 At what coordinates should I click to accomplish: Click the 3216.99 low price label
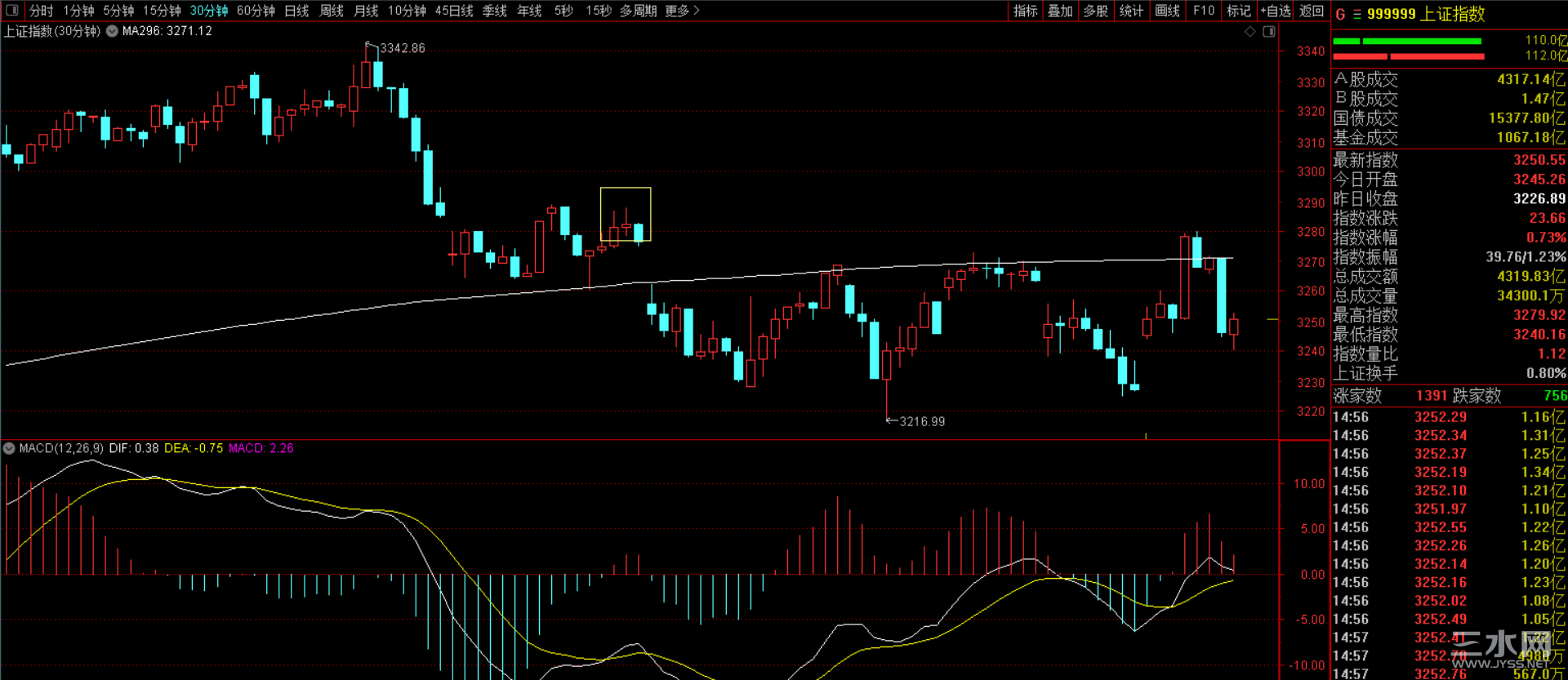pos(922,421)
